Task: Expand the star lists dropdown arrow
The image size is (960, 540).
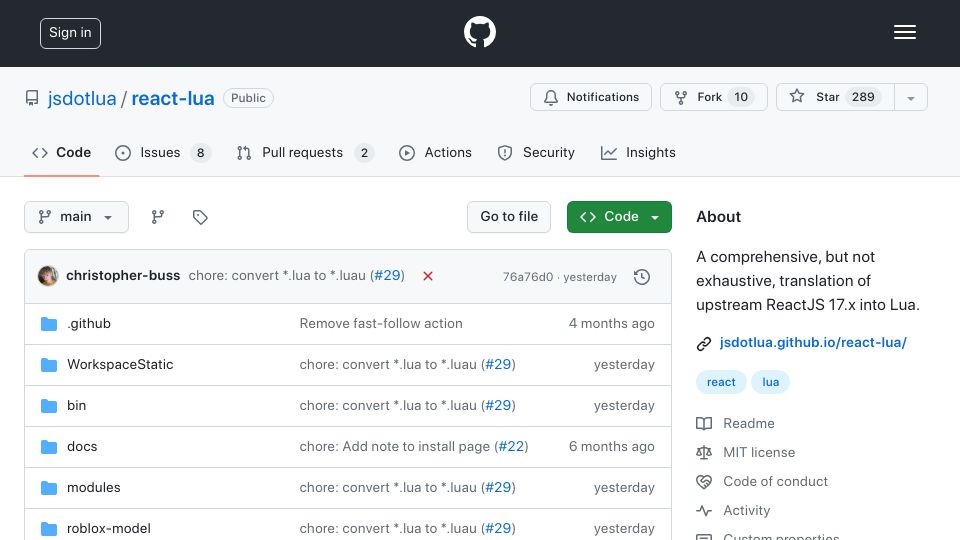Action: [910, 98]
